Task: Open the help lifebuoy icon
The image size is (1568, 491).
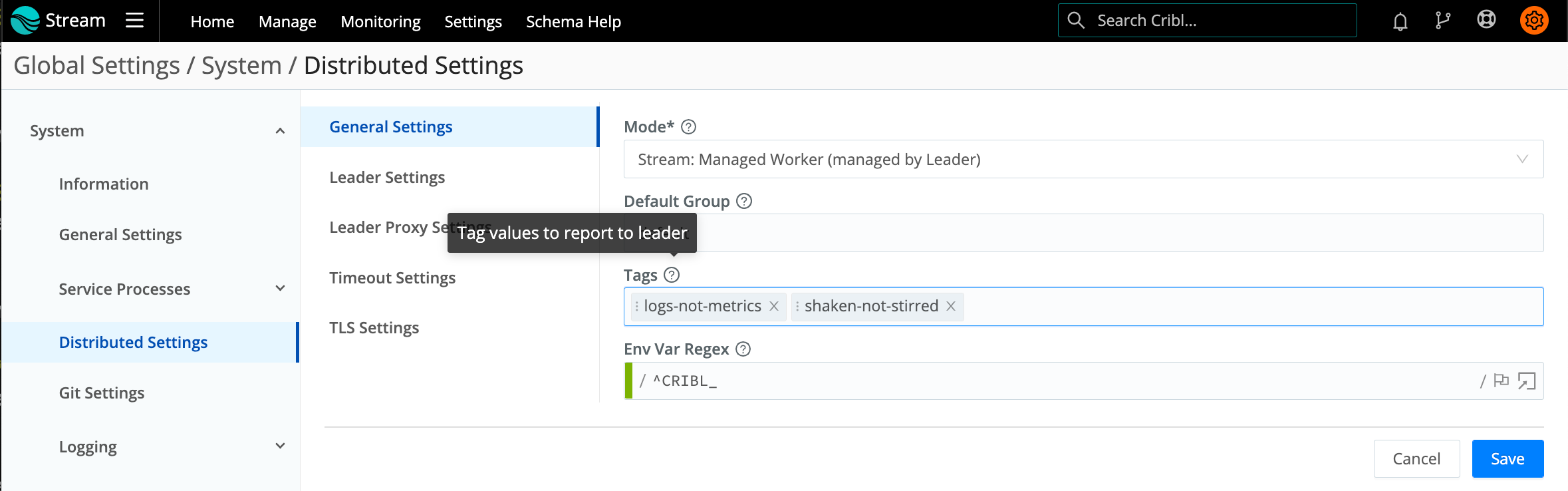Action: pos(1486,20)
